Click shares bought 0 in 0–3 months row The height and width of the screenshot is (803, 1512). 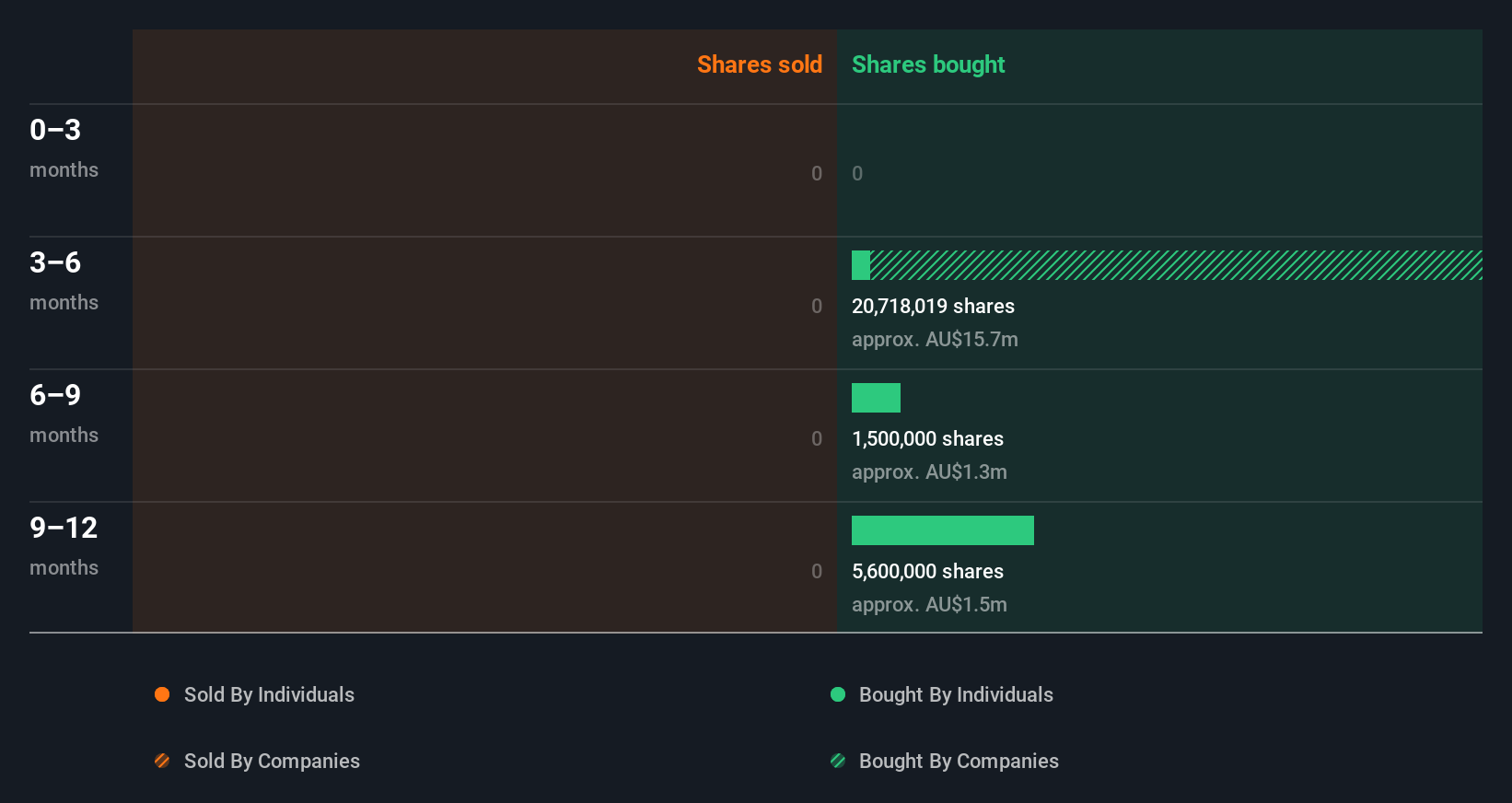click(x=857, y=173)
